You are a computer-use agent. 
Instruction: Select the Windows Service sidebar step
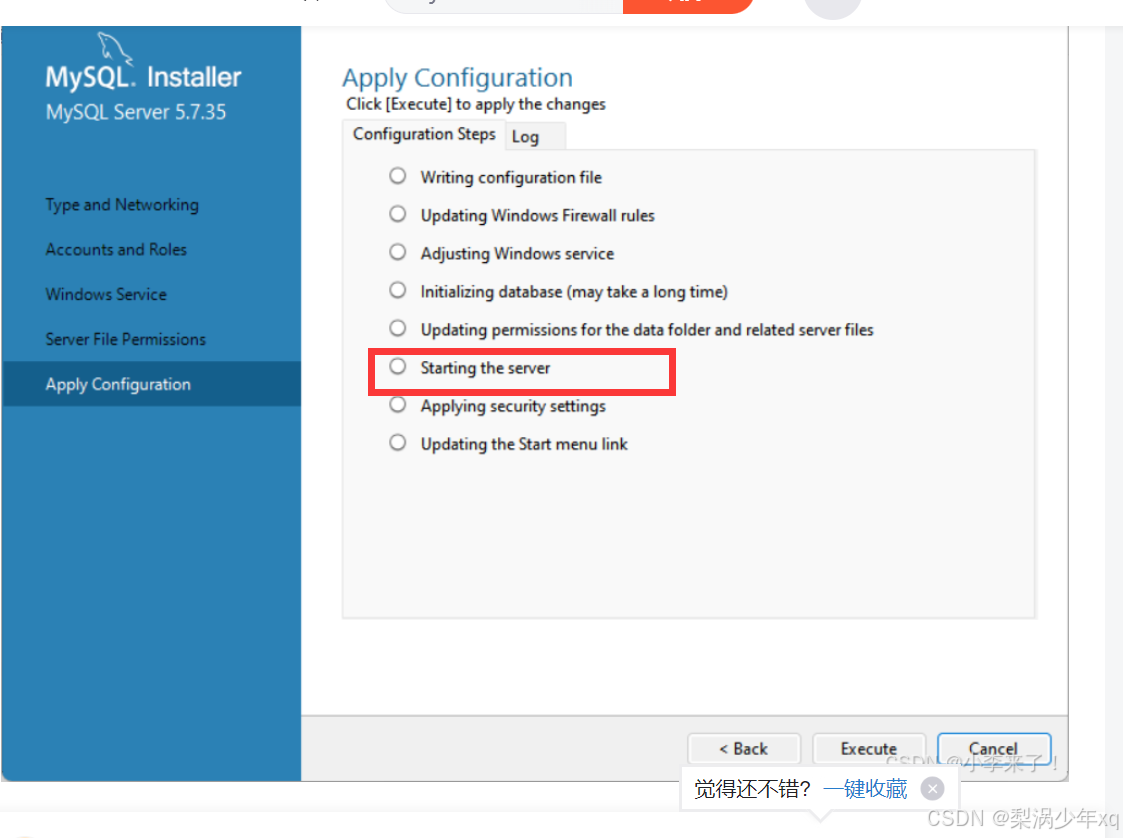coord(106,294)
